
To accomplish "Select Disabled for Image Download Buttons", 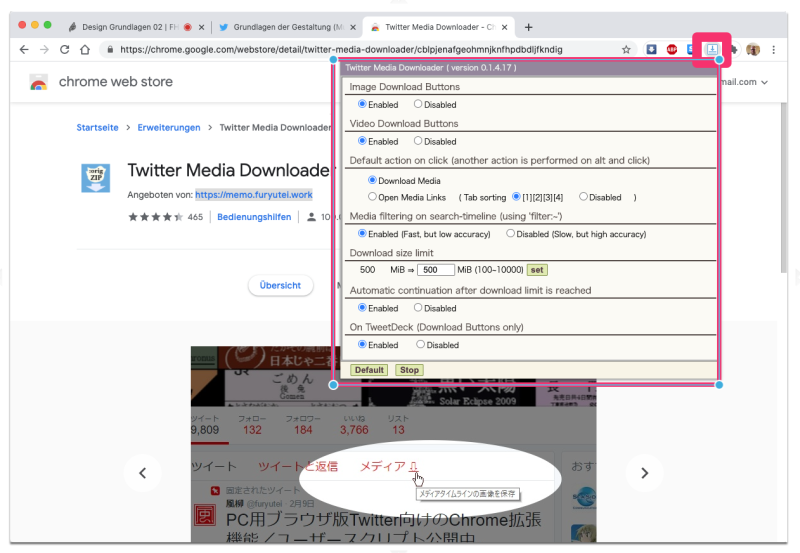I will (x=418, y=104).
